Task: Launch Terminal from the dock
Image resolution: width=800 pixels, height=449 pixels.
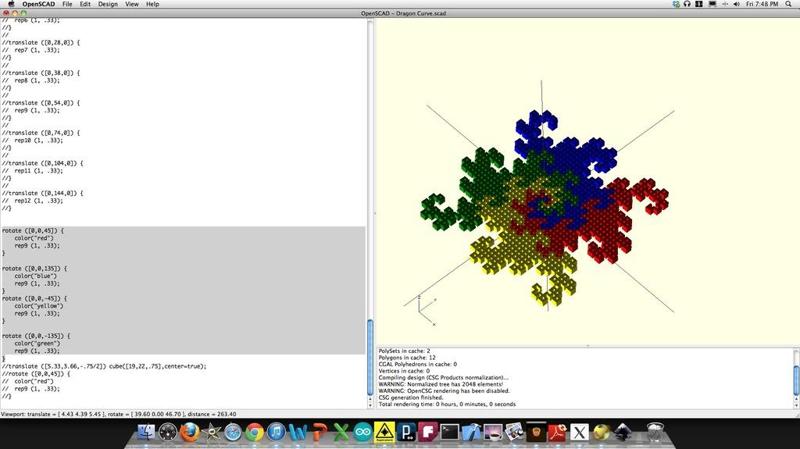Action: [449, 433]
